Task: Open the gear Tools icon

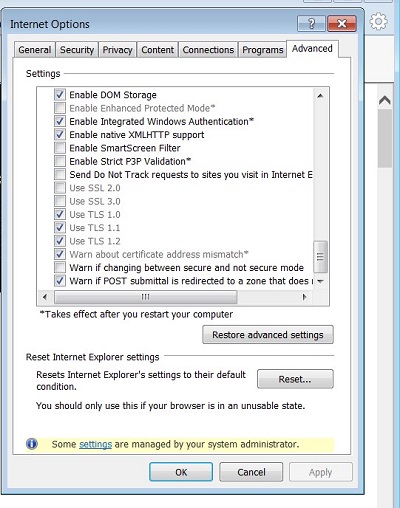Action: pos(378,22)
